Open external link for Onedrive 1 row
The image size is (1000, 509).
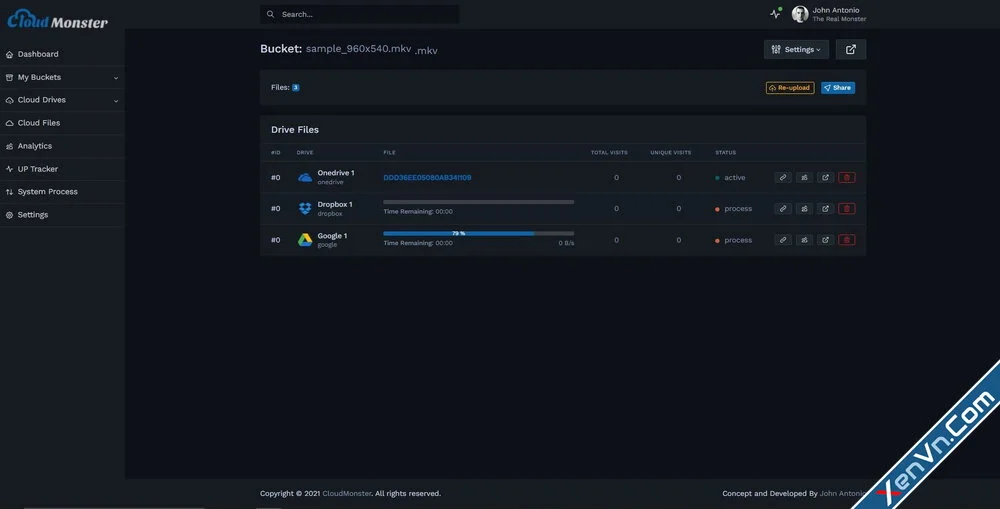pos(825,177)
